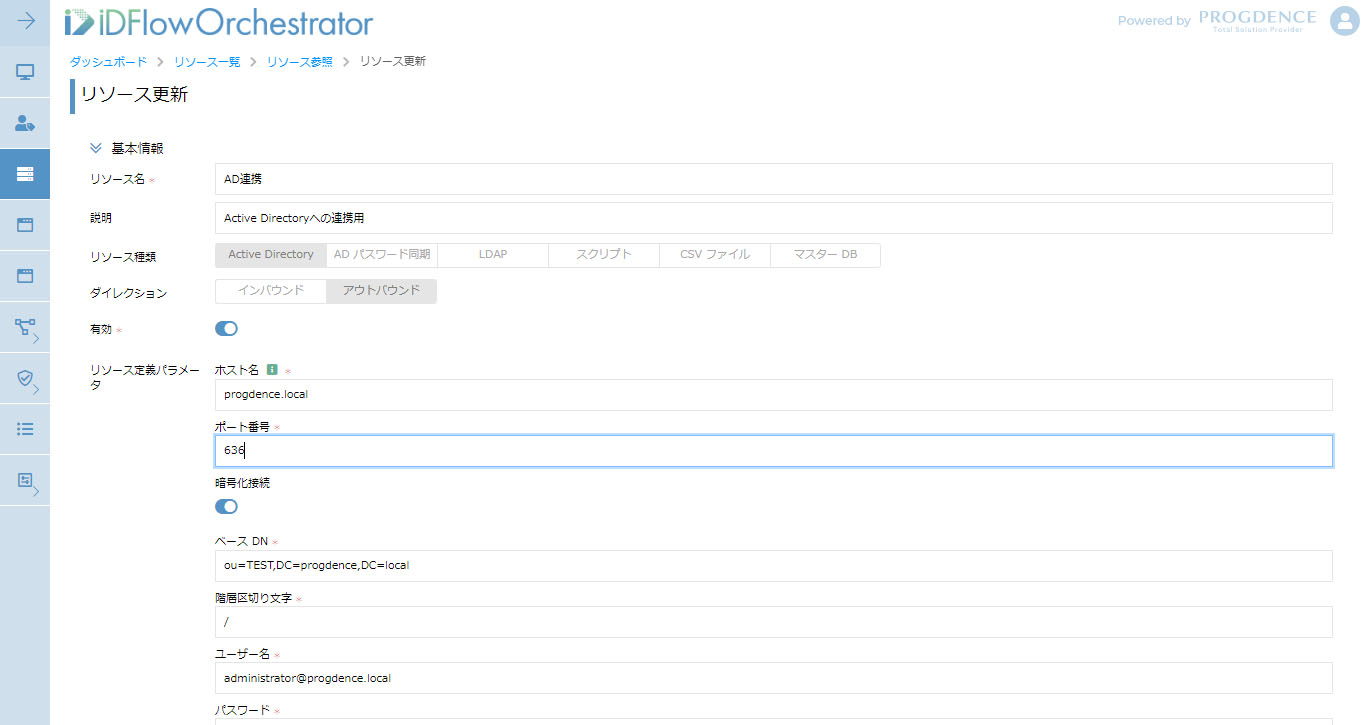This screenshot has height=725, width=1370.
Task: Click the sliders settings sidebar icon
Action: pyautogui.click(x=25, y=480)
